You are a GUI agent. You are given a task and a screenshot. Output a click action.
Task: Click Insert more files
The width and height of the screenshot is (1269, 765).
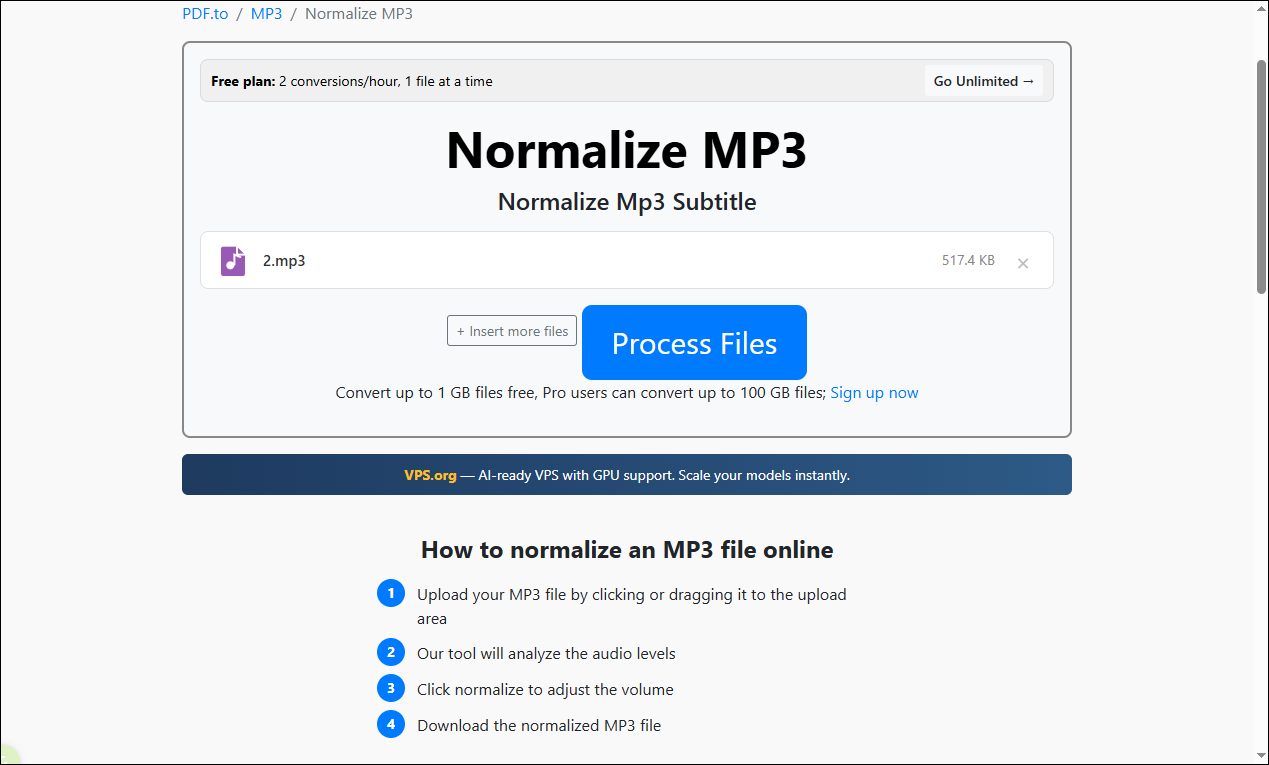click(x=511, y=330)
